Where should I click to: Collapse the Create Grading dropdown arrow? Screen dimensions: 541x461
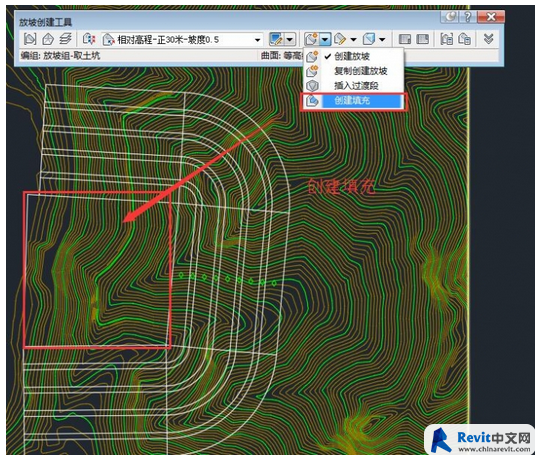click(x=325, y=39)
